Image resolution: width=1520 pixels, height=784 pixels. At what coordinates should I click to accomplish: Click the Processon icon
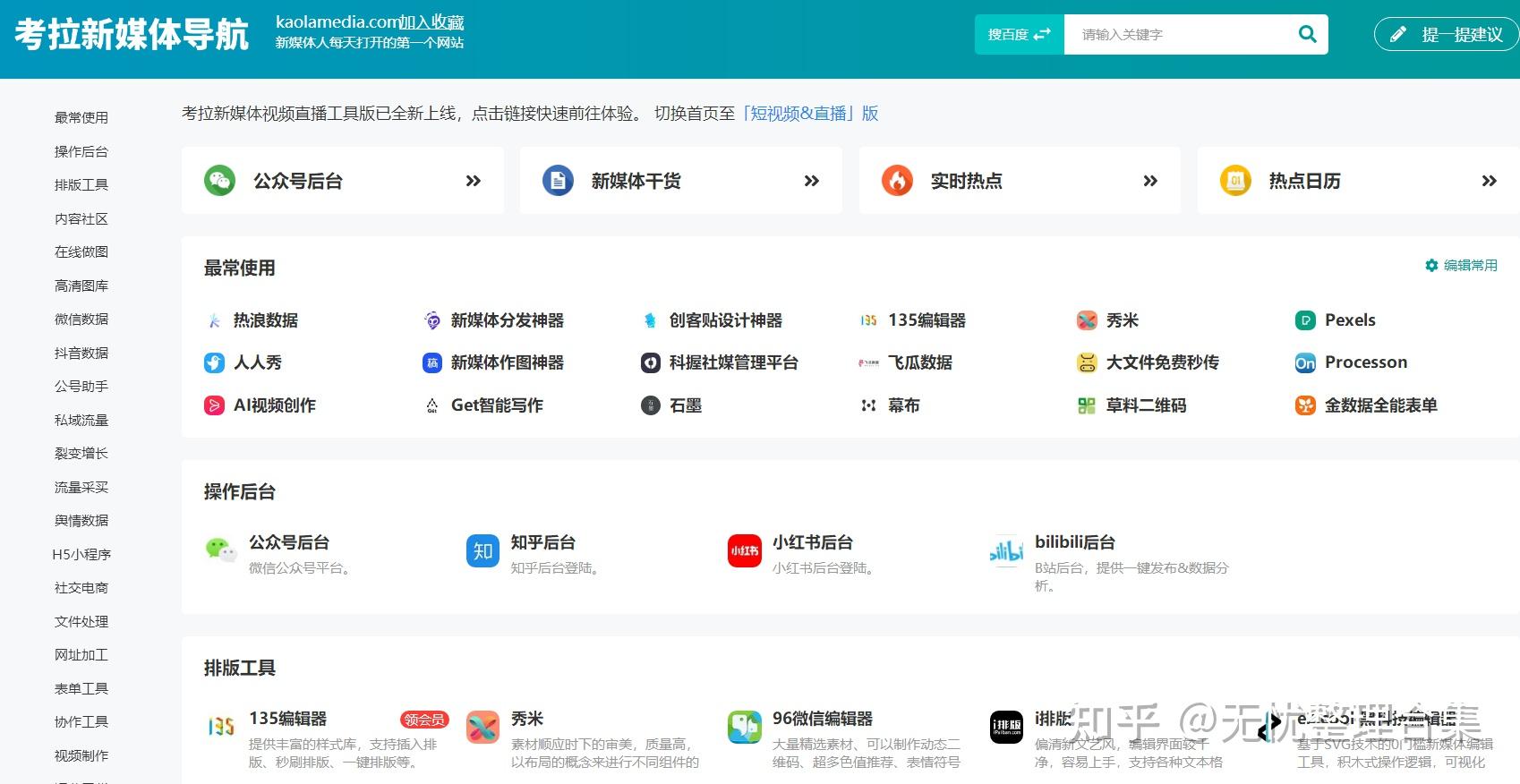tap(1305, 362)
